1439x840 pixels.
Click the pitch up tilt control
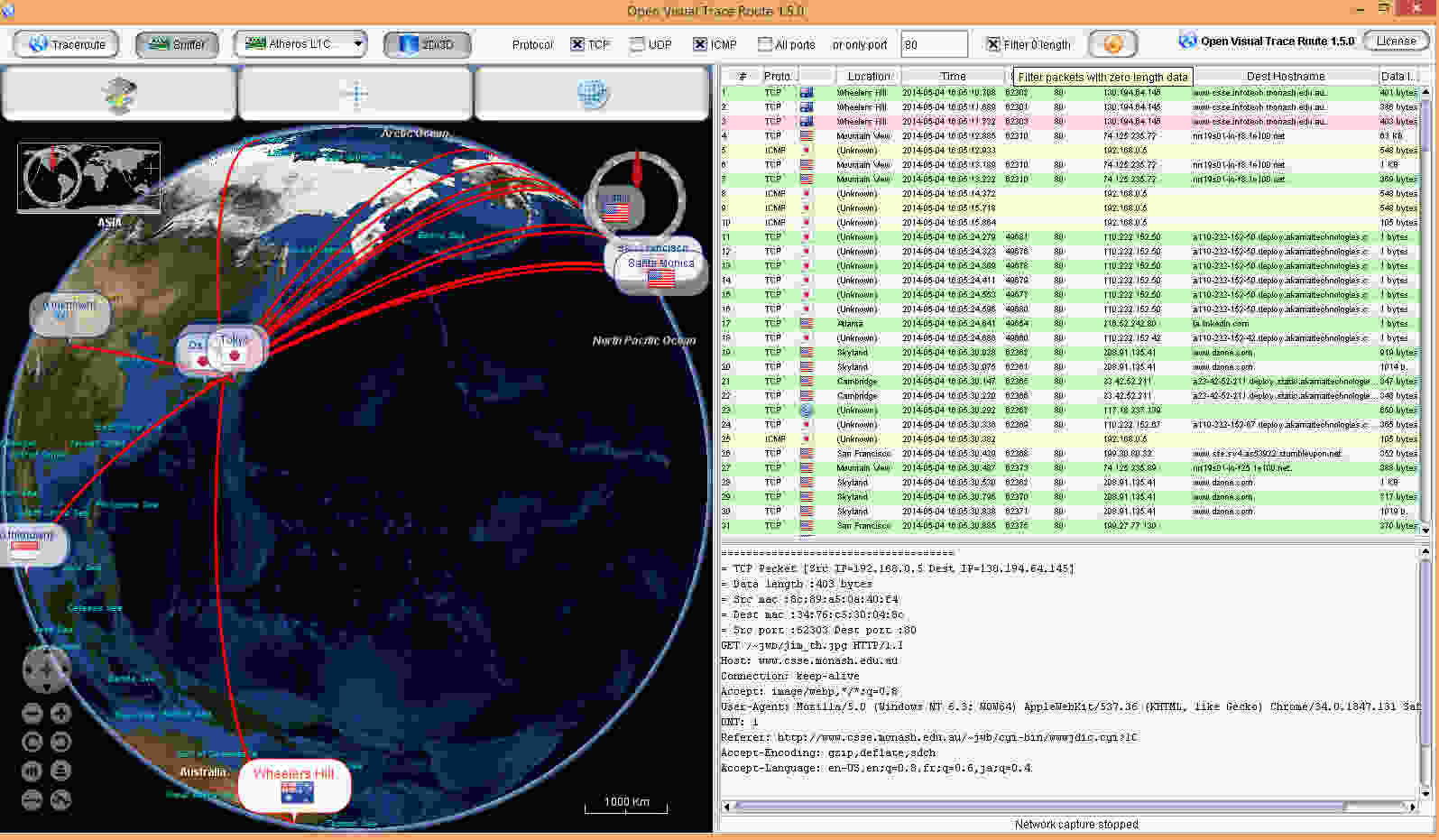point(32,771)
